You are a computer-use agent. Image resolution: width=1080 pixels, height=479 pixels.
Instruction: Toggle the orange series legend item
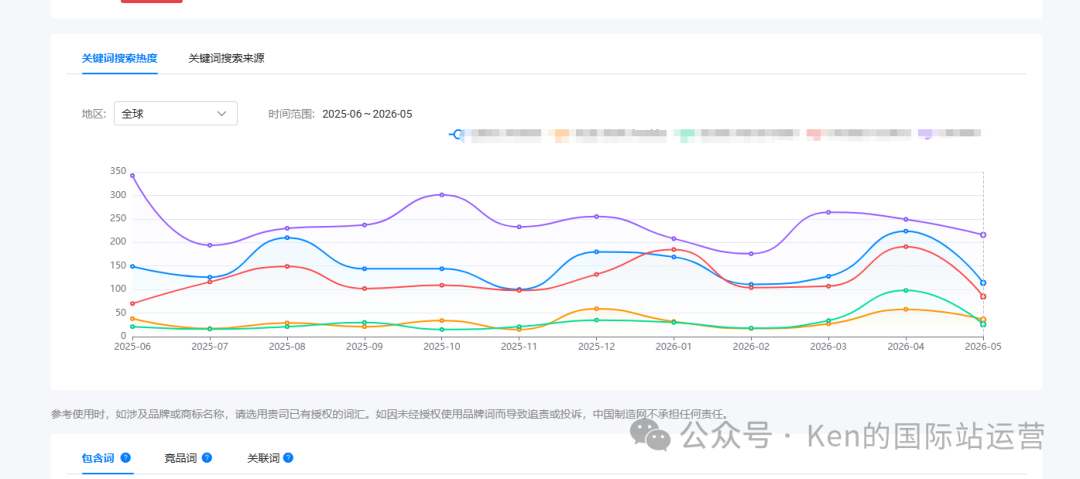tap(607, 134)
